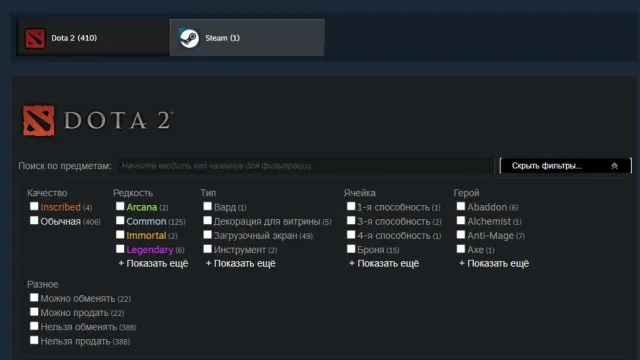Filter by hero Anti-Mage checkbox
Viewport: 640px width, 360px height.
tap(461, 235)
